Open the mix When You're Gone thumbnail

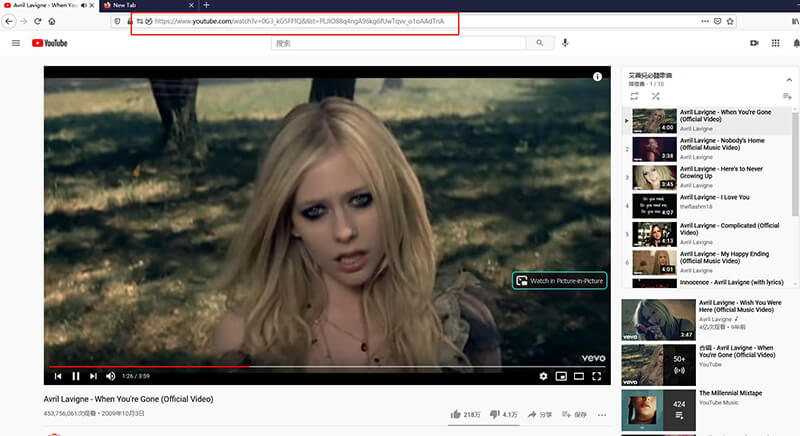click(x=659, y=365)
